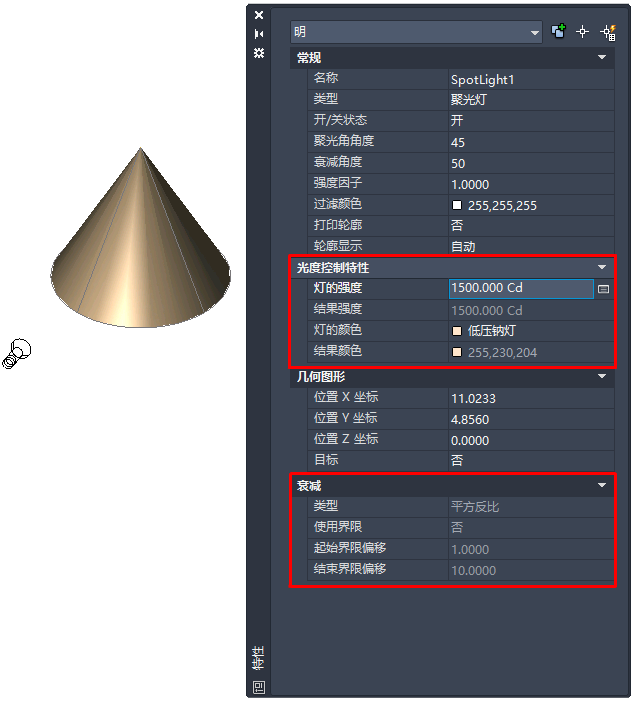Close the properties palette
The image size is (631, 705).
259,15
